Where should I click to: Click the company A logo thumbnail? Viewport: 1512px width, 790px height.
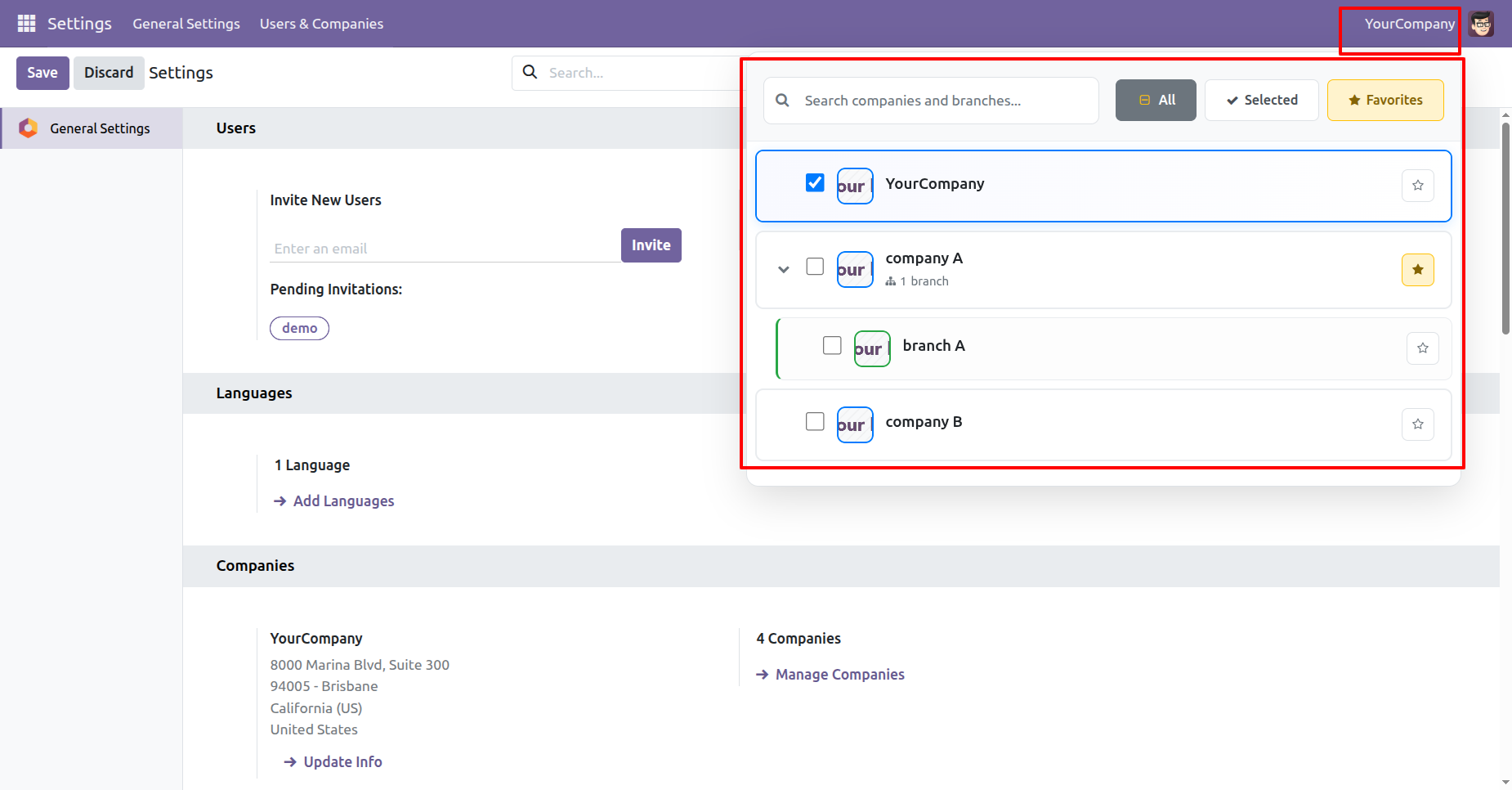[x=855, y=270]
